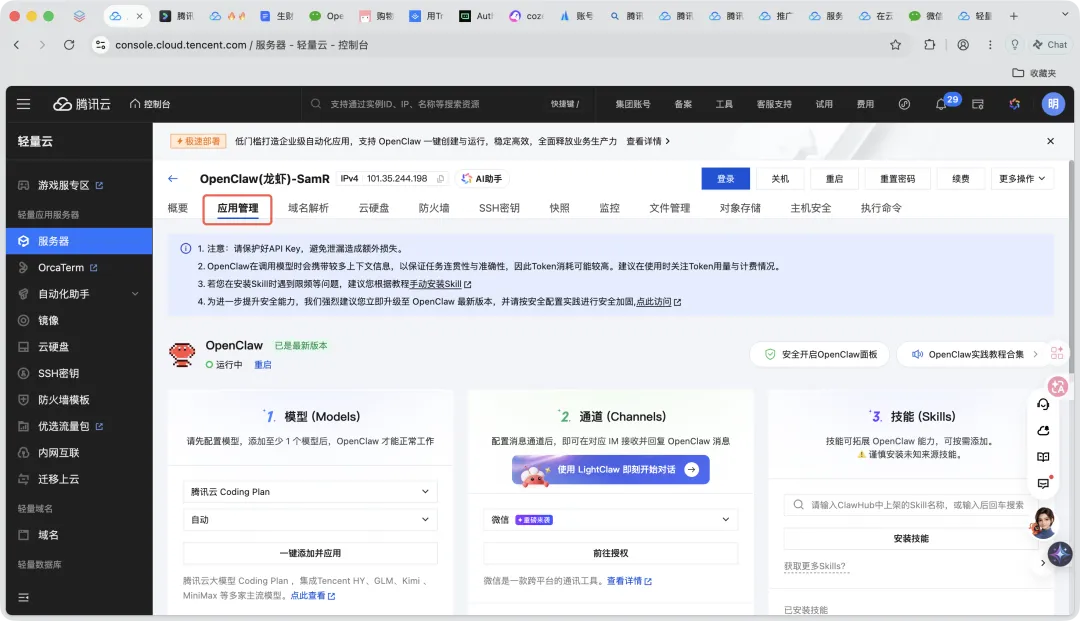
Task: Expand the 更多操作 dropdown
Action: click(1022, 178)
